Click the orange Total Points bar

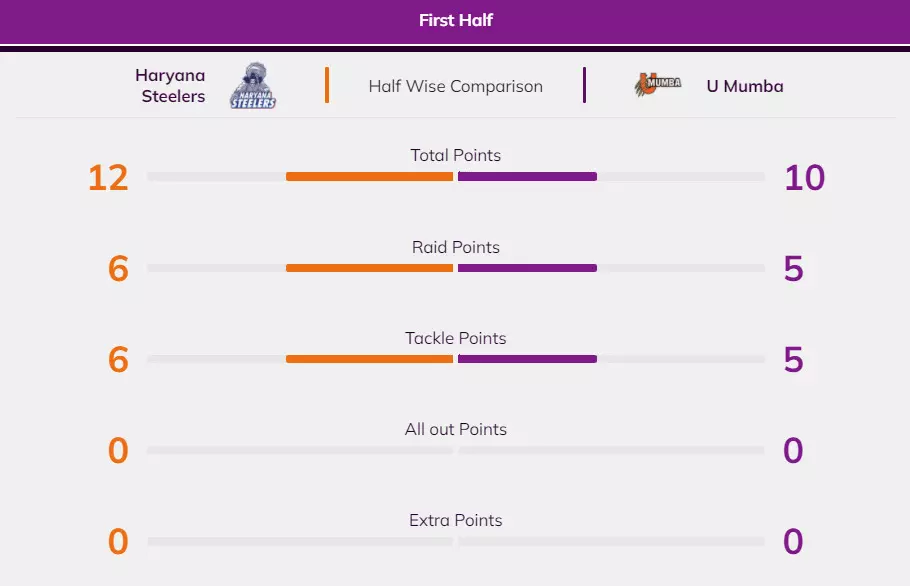[x=369, y=177]
